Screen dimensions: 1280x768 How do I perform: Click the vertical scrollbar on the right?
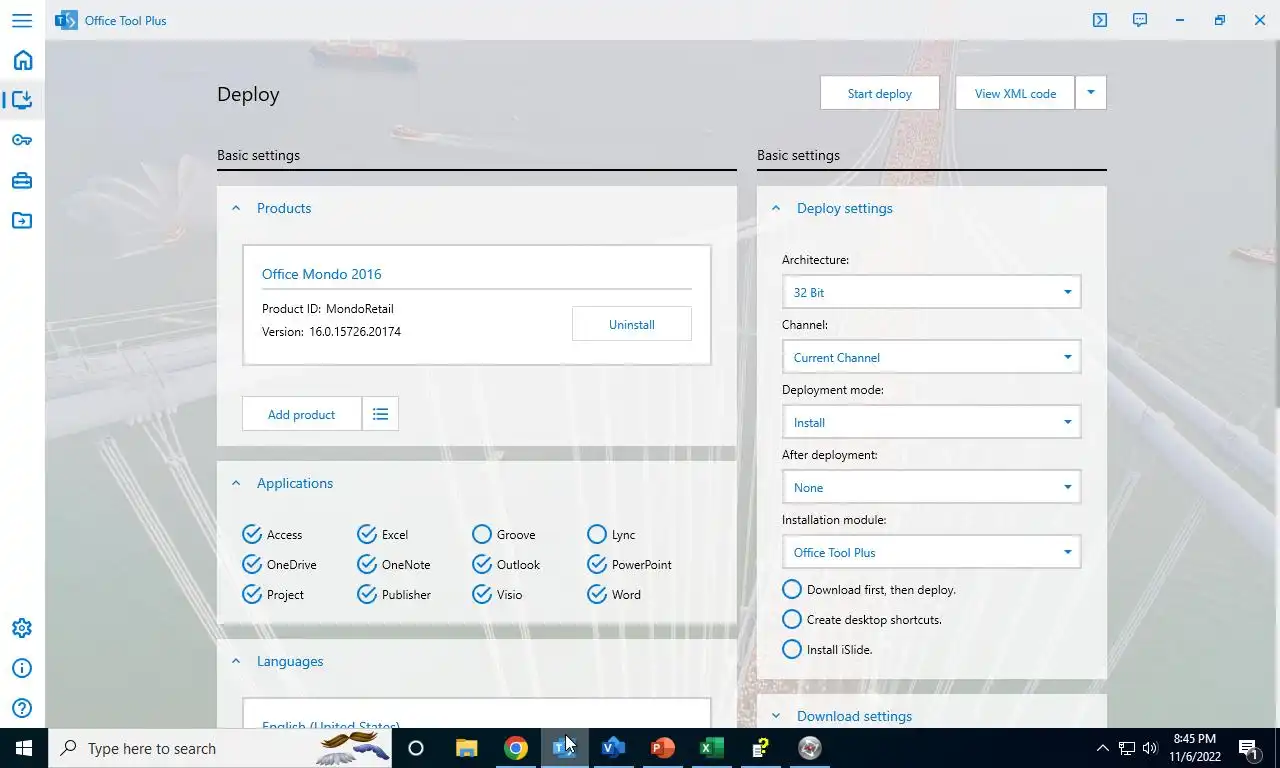click(x=1276, y=225)
